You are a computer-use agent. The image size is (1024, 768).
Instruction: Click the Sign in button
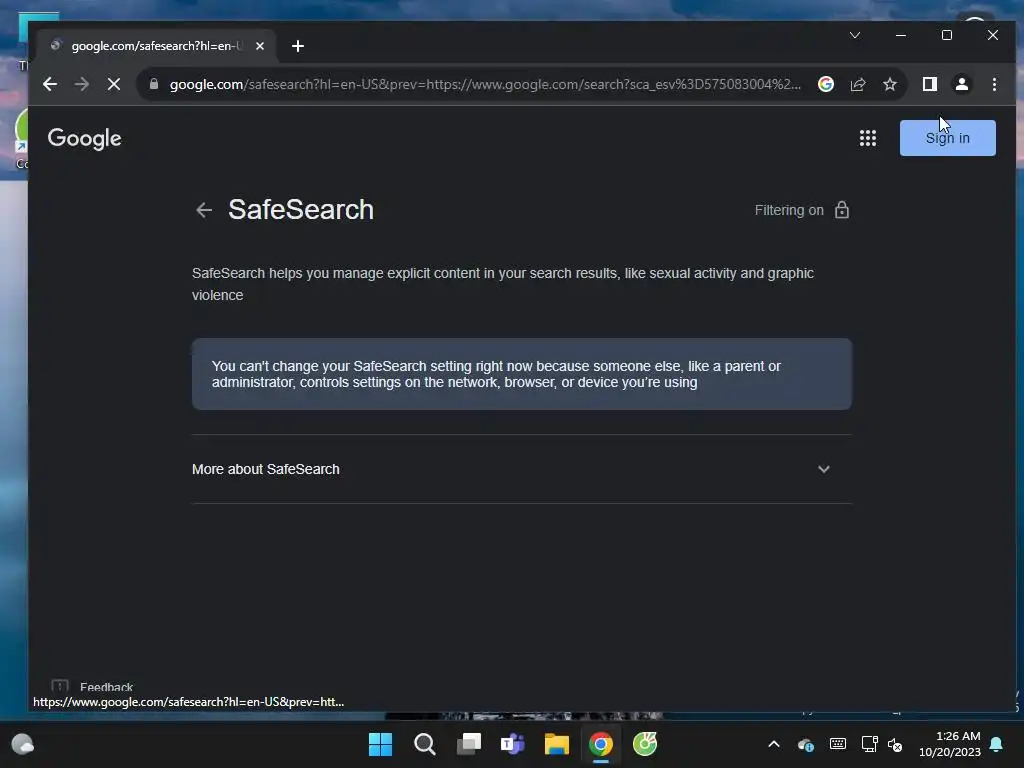click(x=947, y=138)
